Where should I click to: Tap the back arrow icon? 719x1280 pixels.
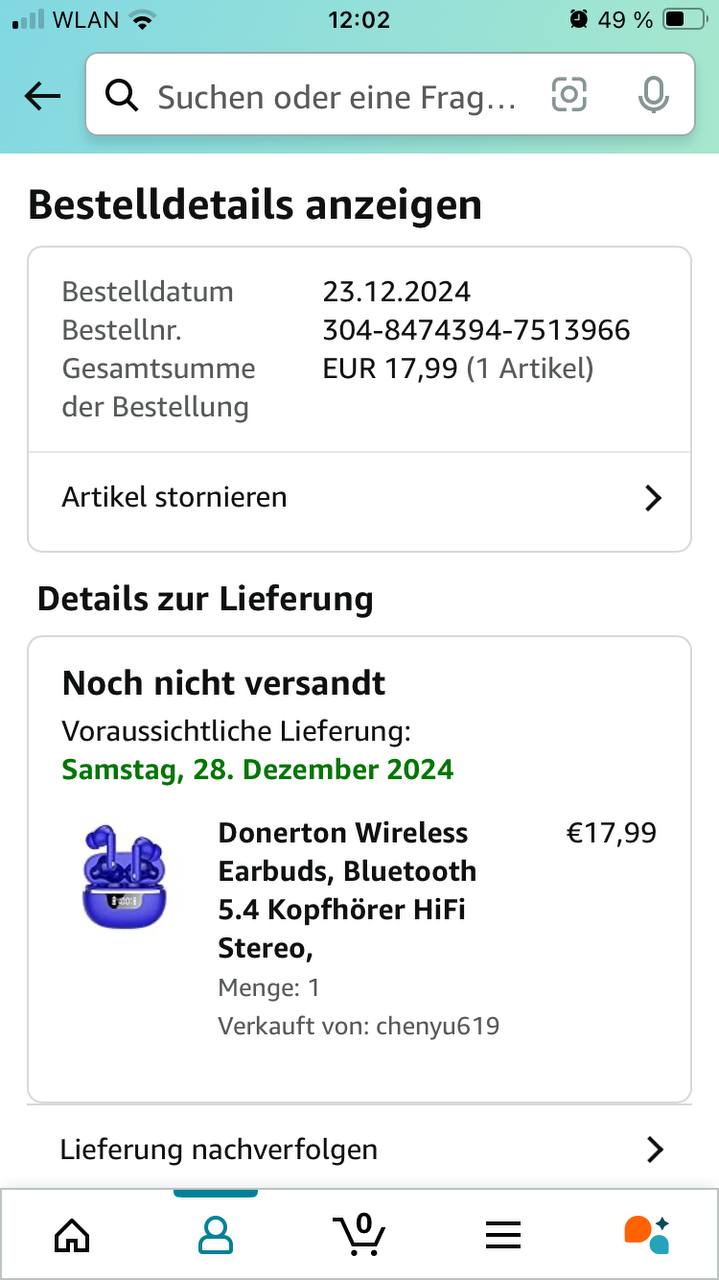42,96
